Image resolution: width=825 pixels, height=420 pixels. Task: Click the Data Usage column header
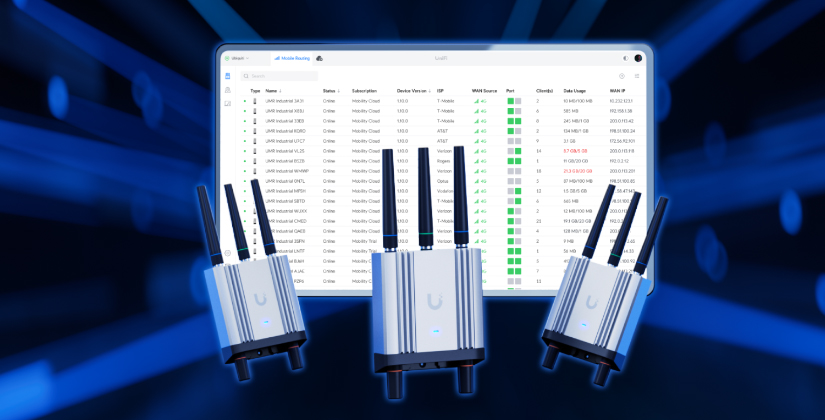(575, 91)
